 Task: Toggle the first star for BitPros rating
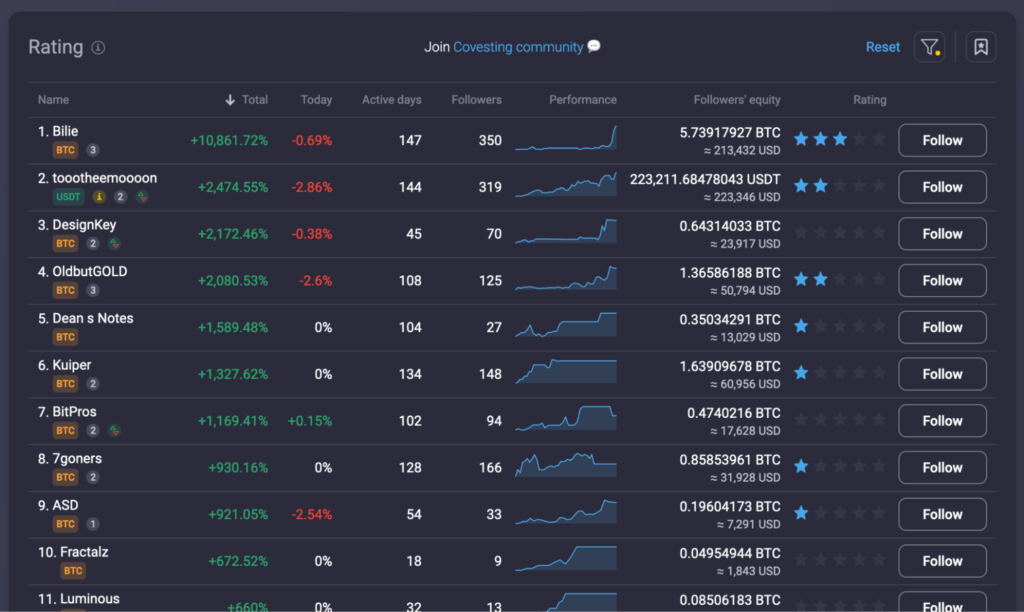click(801, 421)
